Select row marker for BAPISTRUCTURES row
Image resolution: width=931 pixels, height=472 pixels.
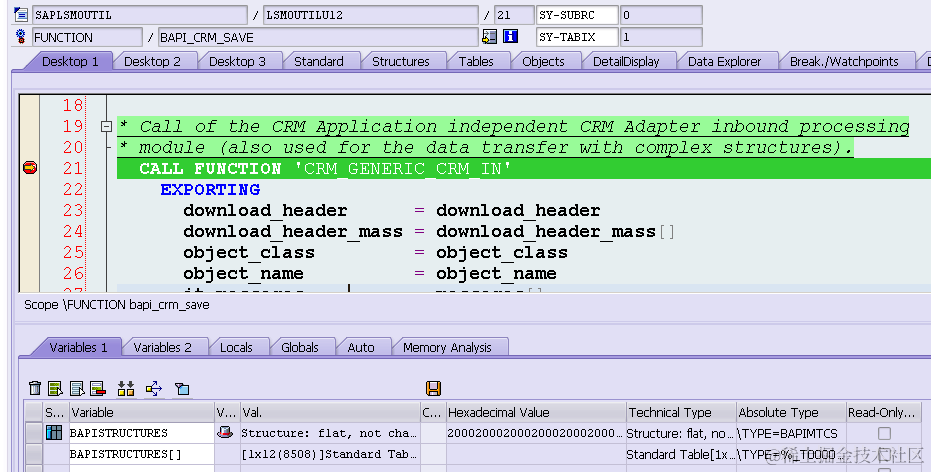tap(34, 433)
